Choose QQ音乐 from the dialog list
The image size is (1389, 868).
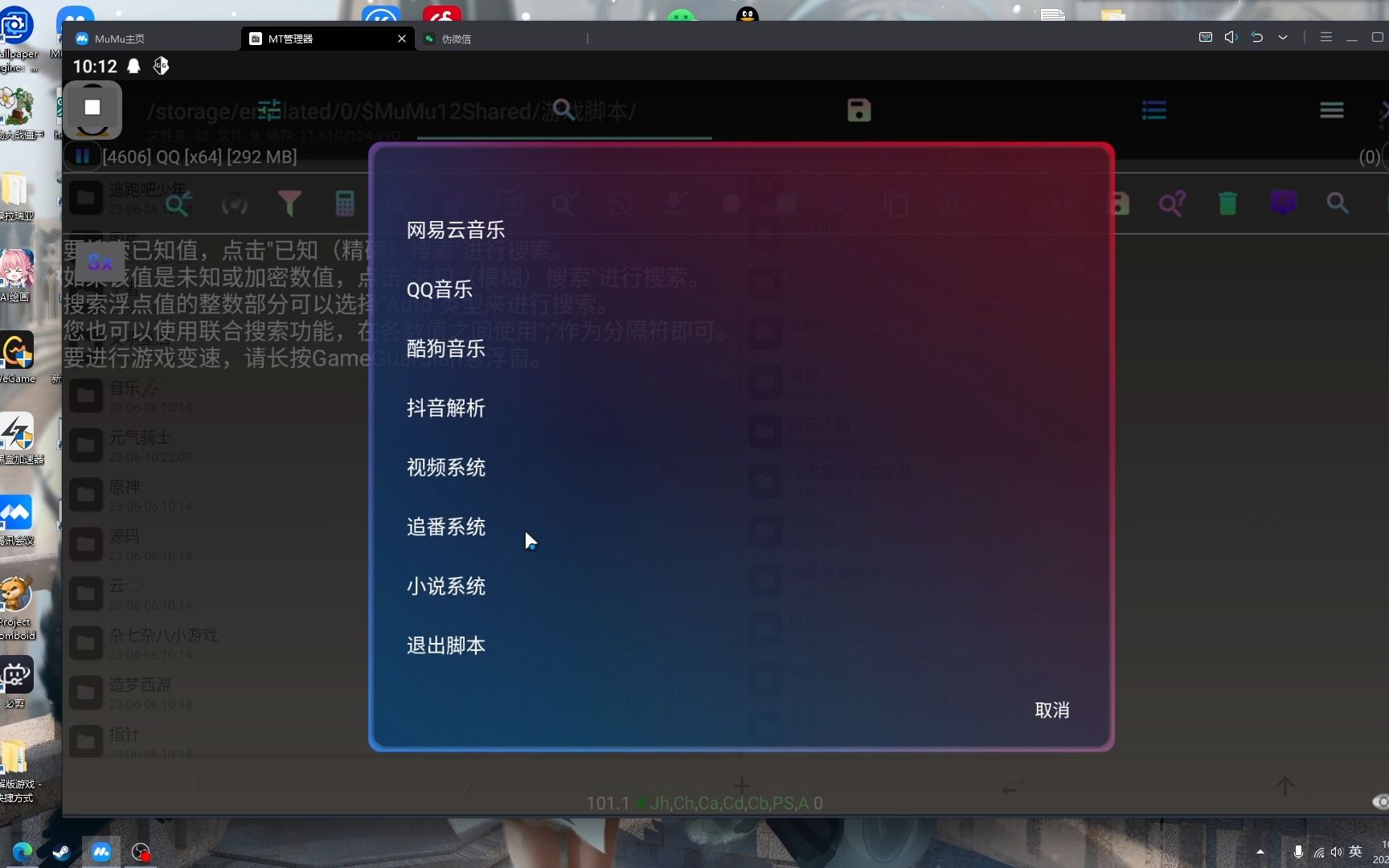439,289
